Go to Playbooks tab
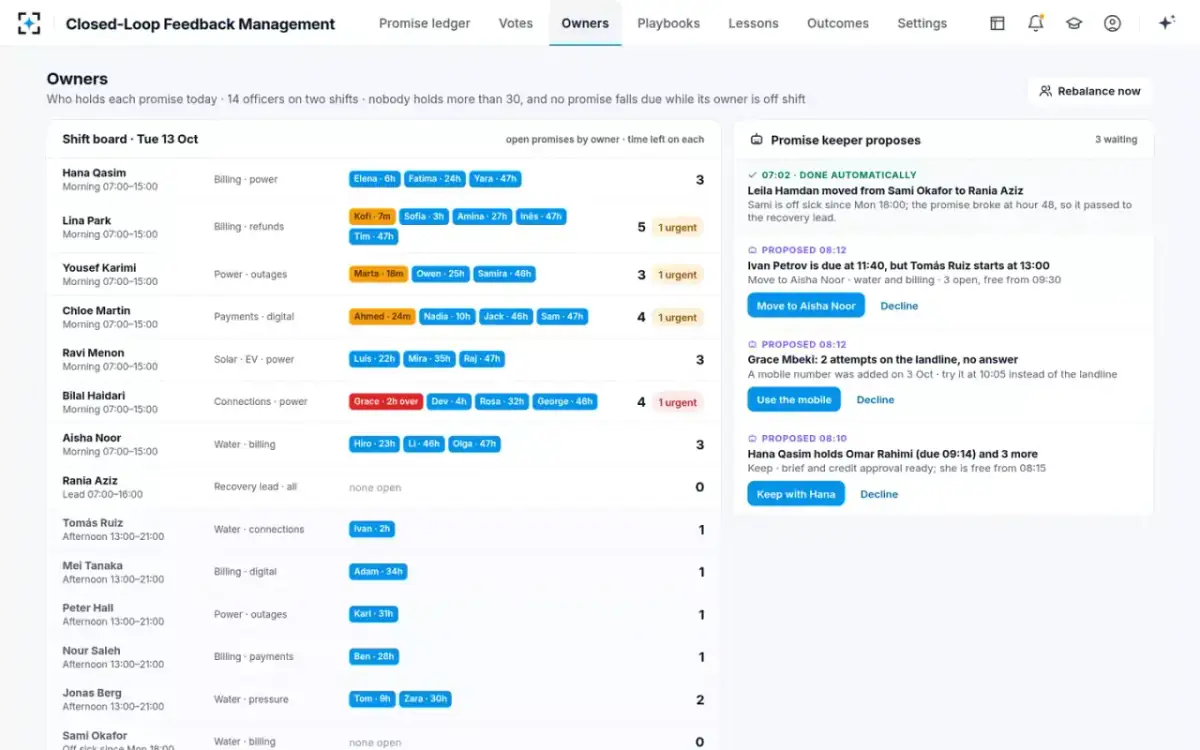This screenshot has width=1200, height=750. [x=669, y=23]
